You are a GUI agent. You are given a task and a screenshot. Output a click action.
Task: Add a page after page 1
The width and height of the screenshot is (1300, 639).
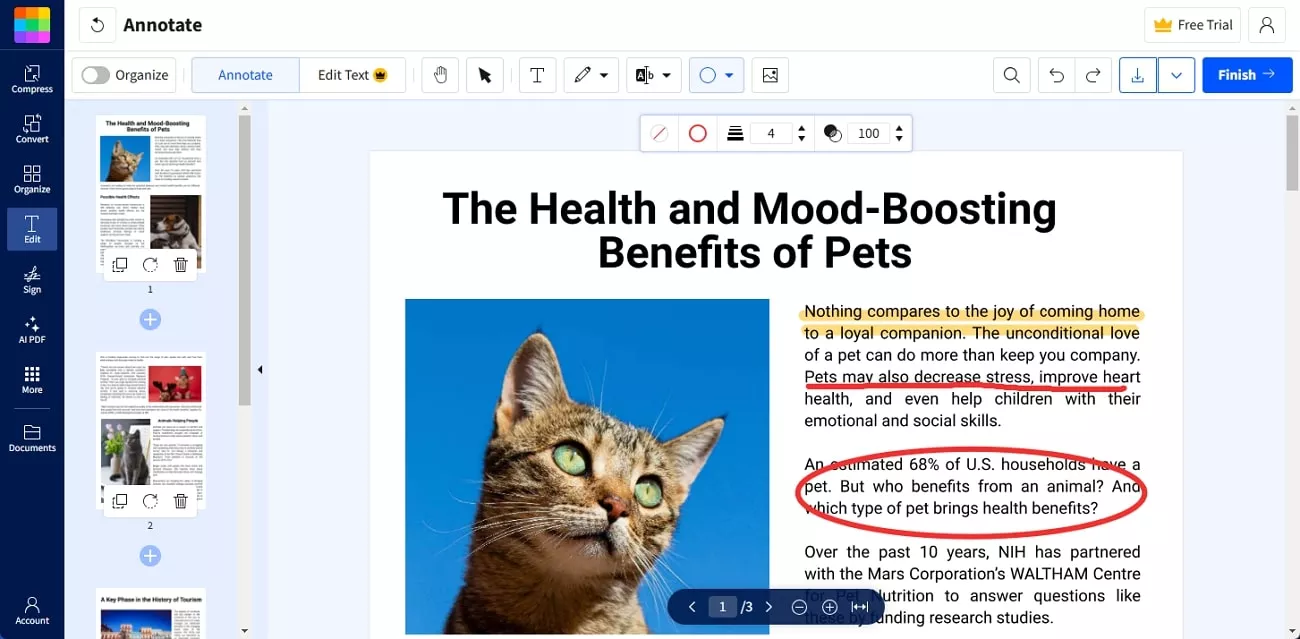[150, 319]
